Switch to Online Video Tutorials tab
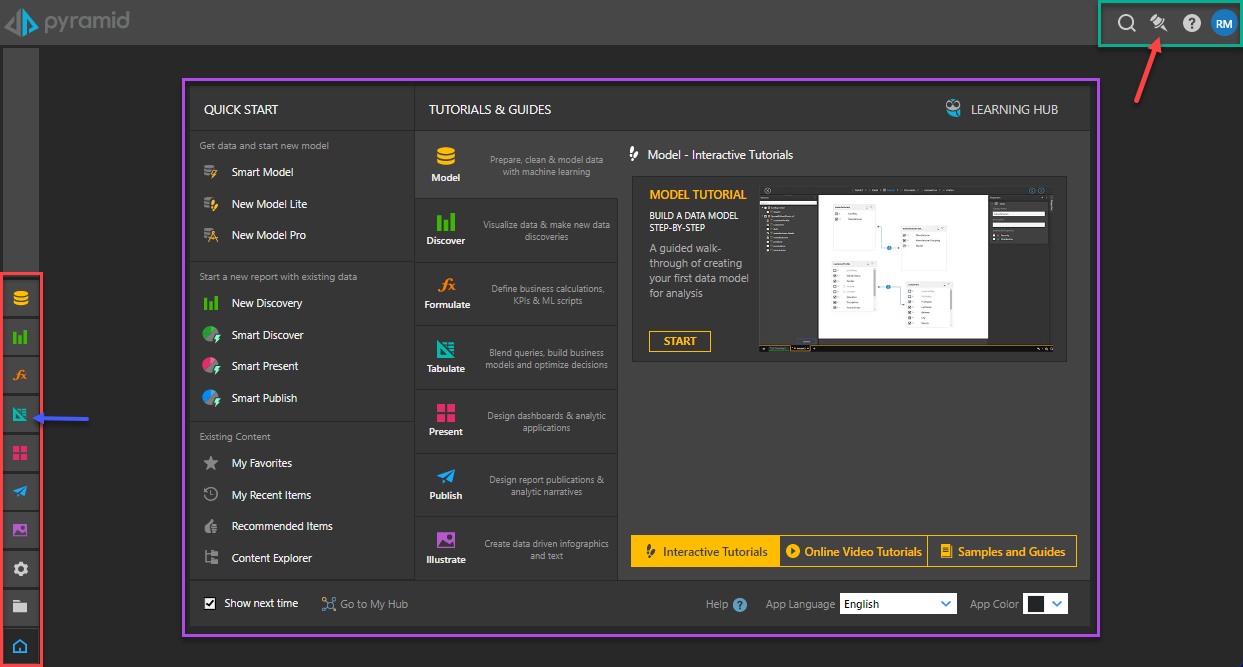 pyautogui.click(x=854, y=551)
